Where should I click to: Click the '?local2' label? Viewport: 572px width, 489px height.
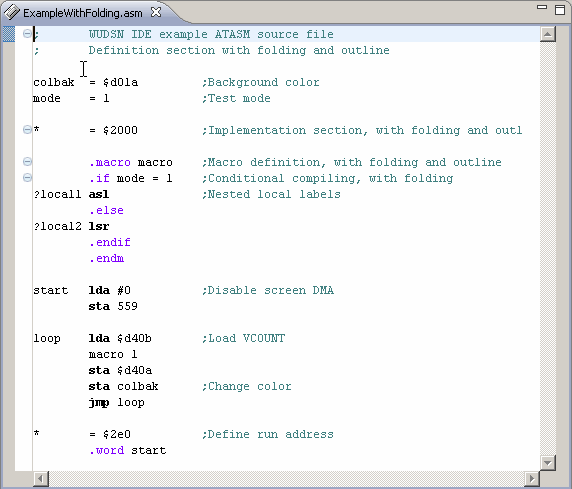pyautogui.click(x=57, y=226)
